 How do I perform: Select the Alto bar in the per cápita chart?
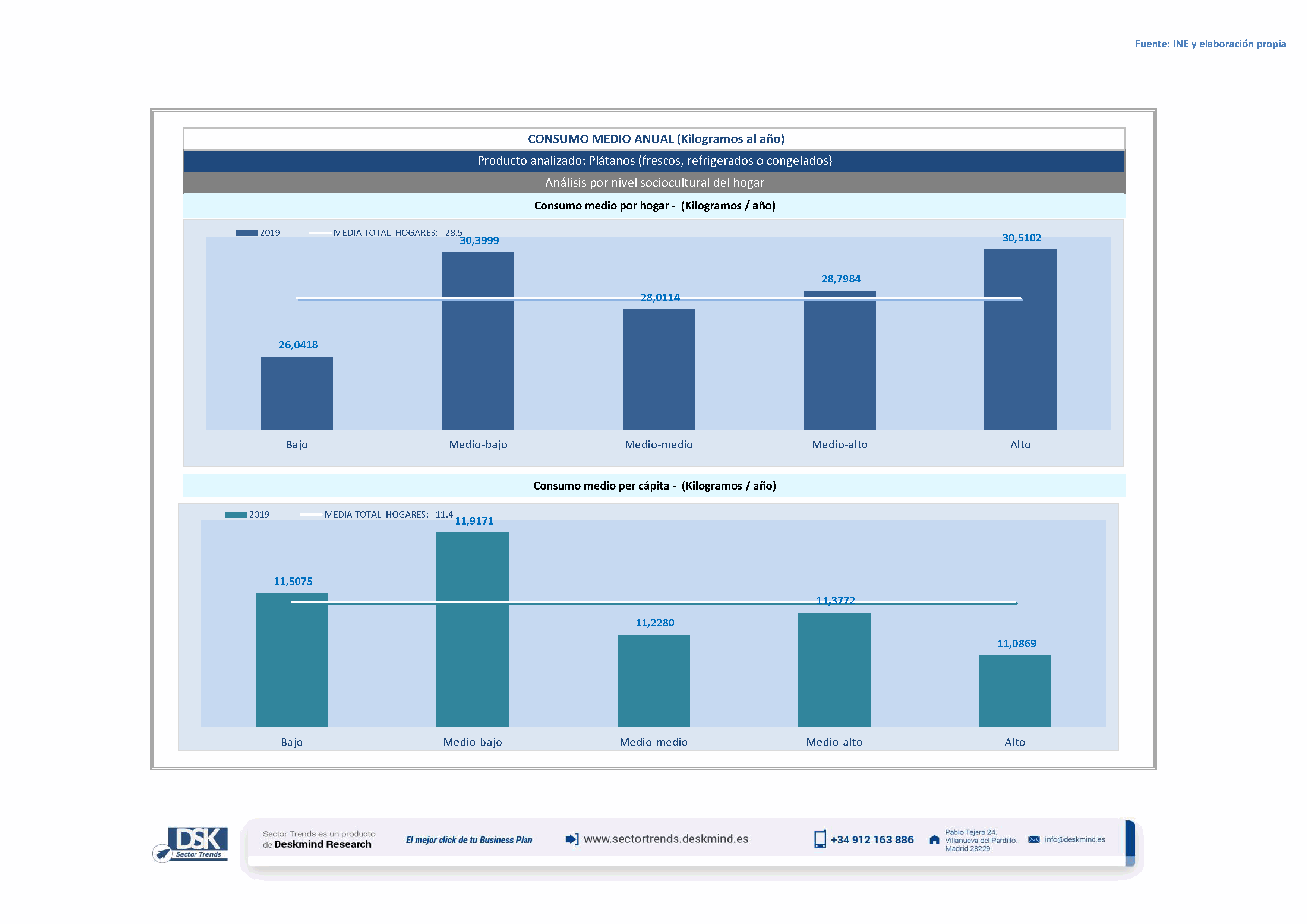pos(1015,691)
